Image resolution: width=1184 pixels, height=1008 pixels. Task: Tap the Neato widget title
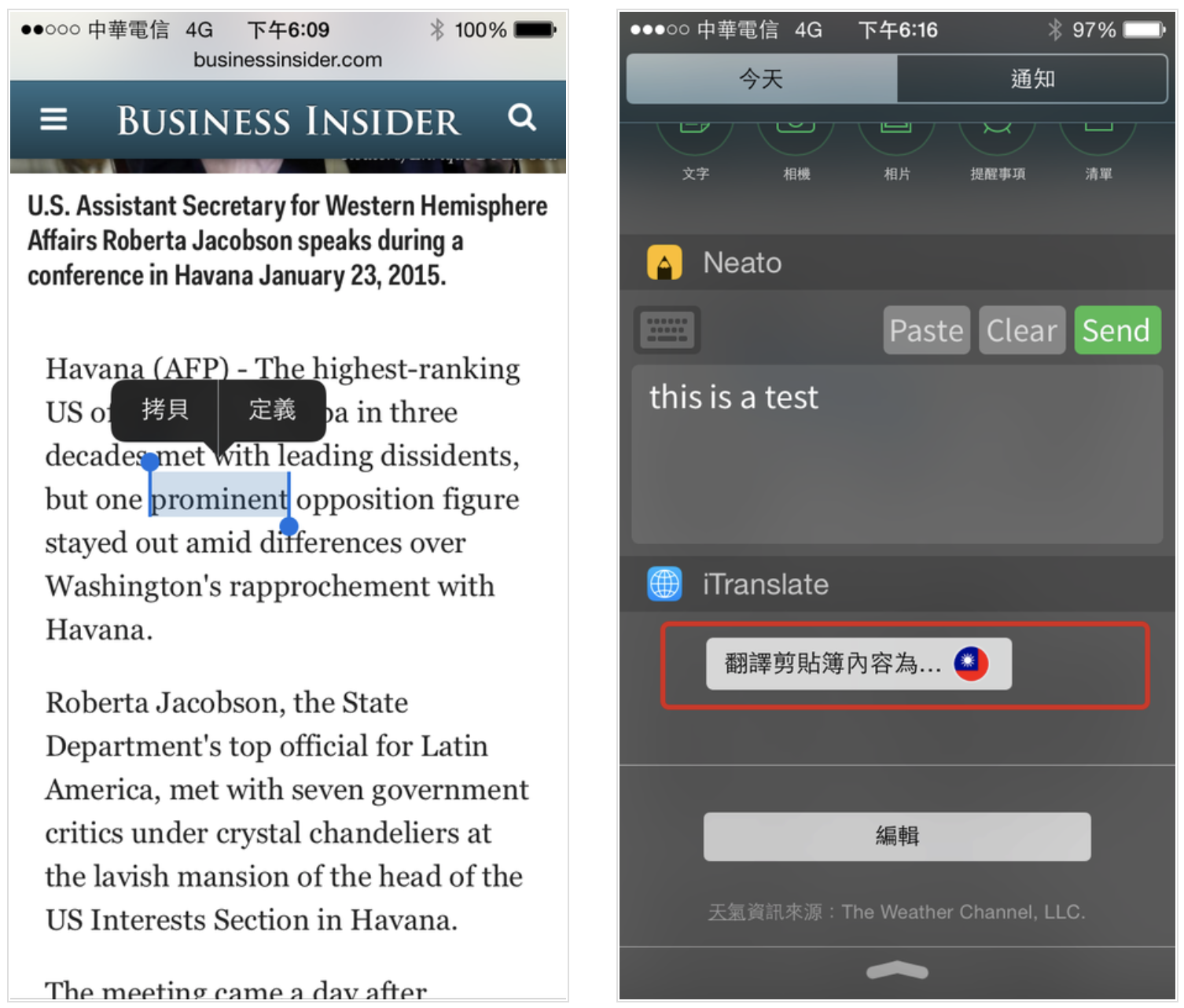pyautogui.click(x=742, y=263)
